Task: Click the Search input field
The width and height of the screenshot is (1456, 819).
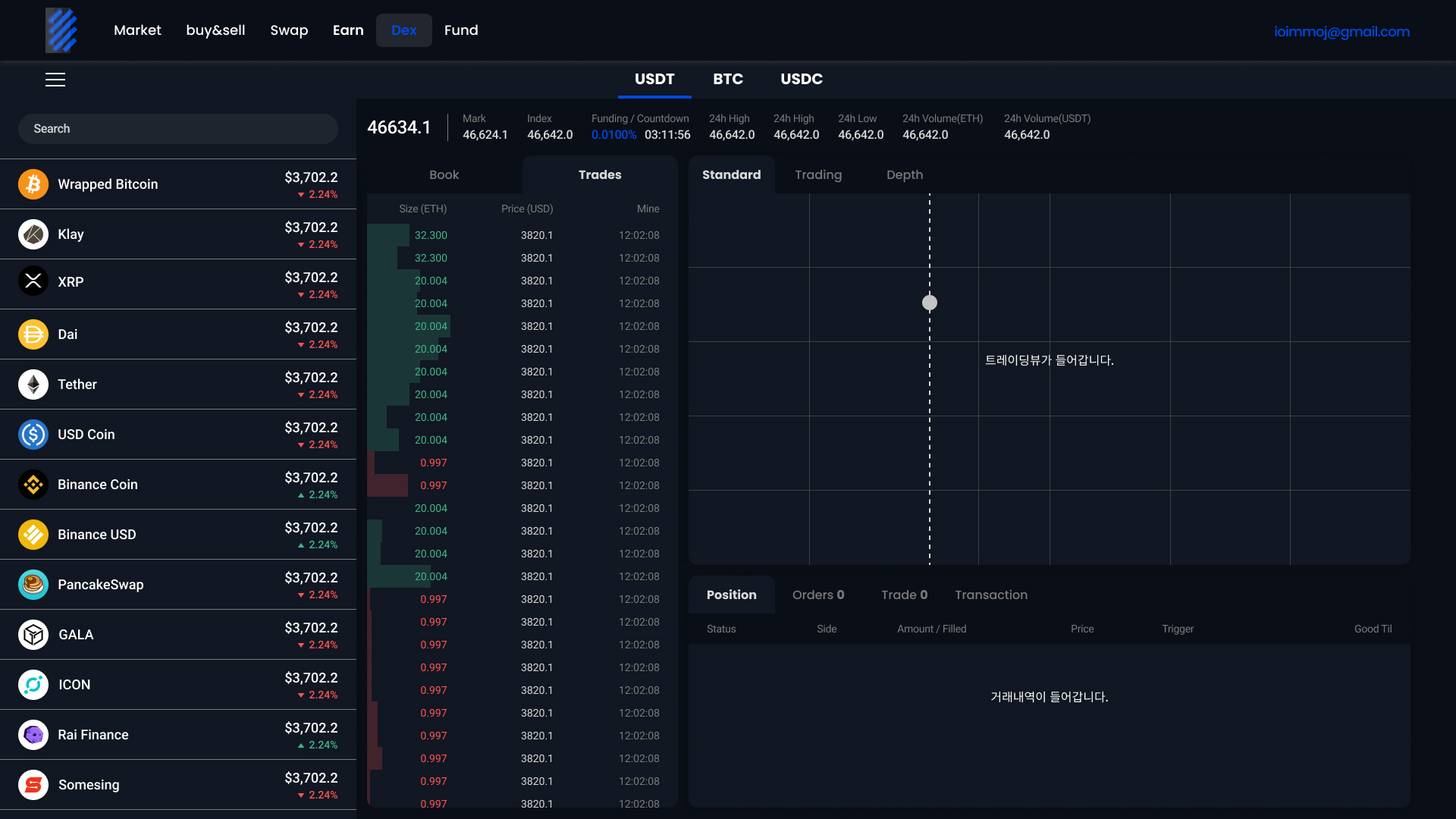Action: pos(178,129)
